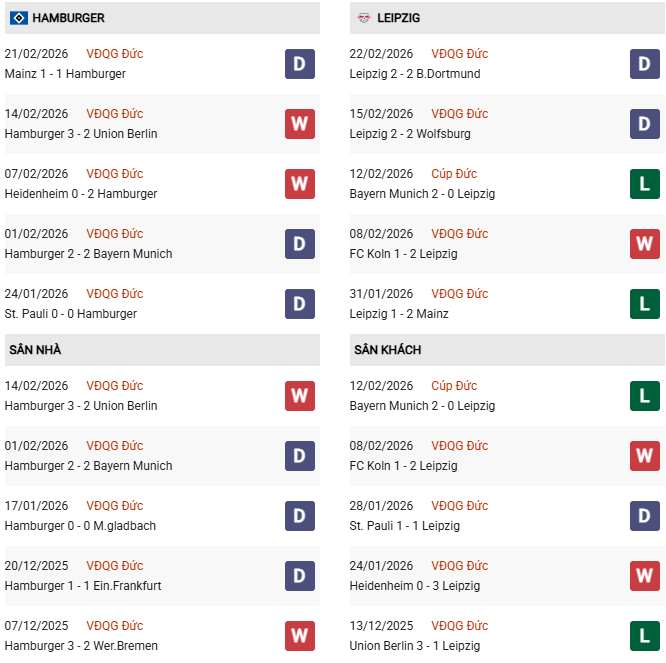Click the L badge for Union Berlin 3 - 1 Leipzig
666x663 pixels.
point(645,636)
